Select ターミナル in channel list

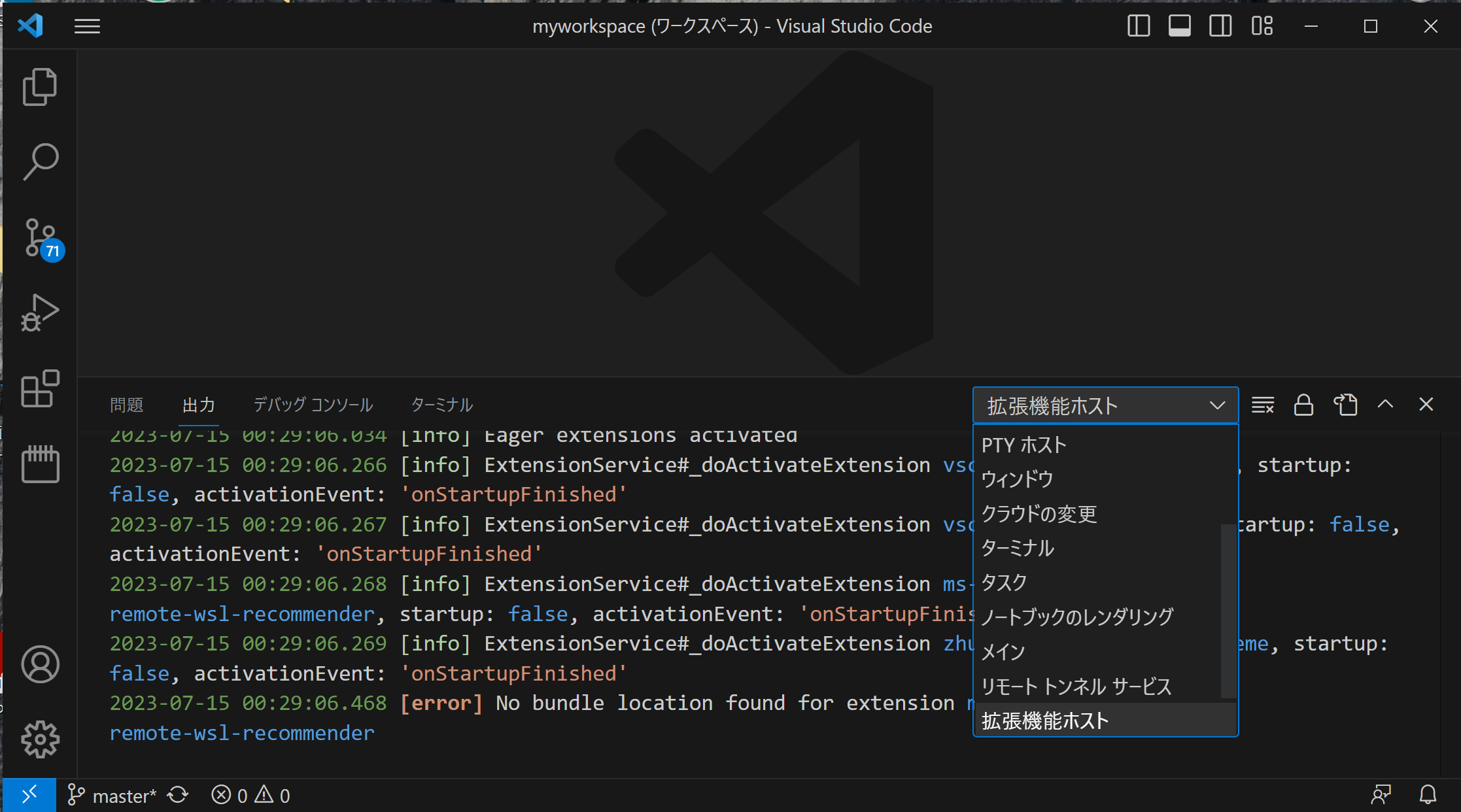click(x=1097, y=548)
